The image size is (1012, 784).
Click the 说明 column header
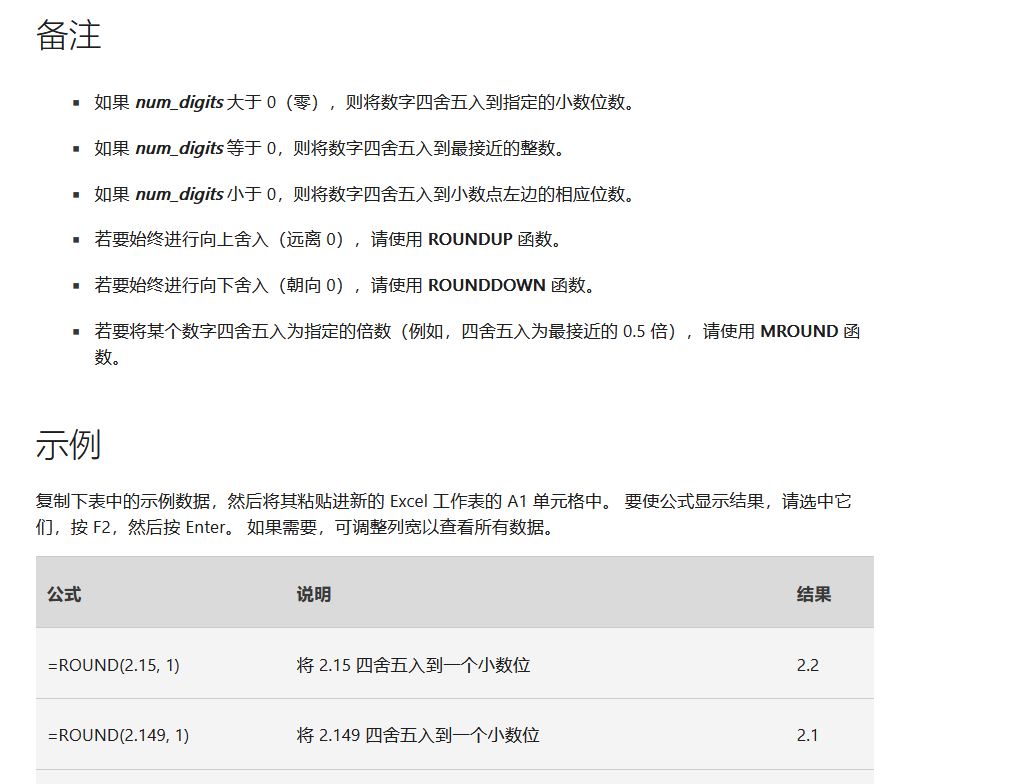click(314, 594)
